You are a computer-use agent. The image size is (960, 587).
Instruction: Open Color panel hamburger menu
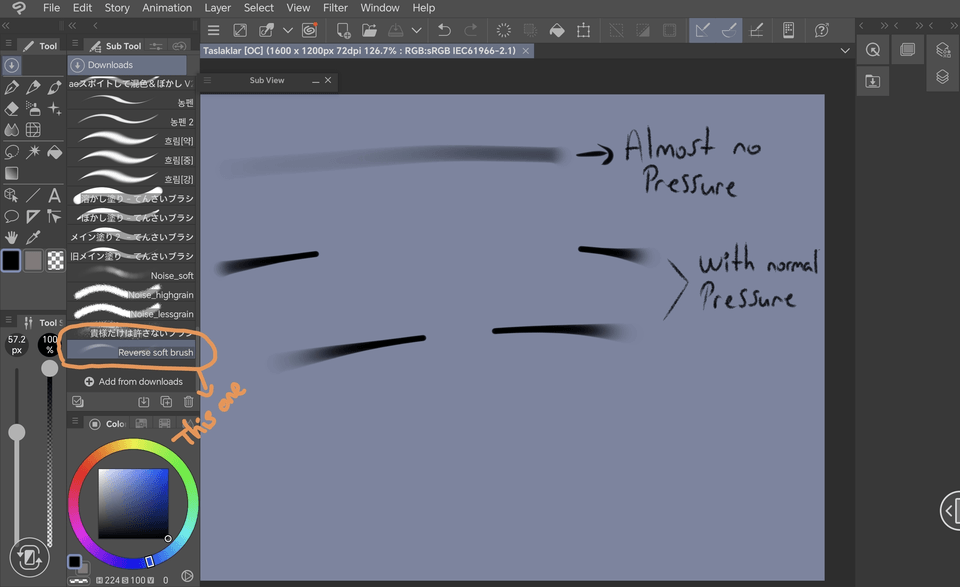[x=75, y=422]
